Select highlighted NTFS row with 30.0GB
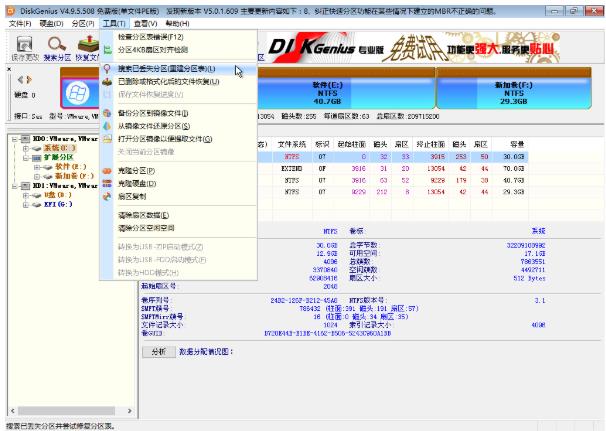Screen dimensions: 606x431 393,157
